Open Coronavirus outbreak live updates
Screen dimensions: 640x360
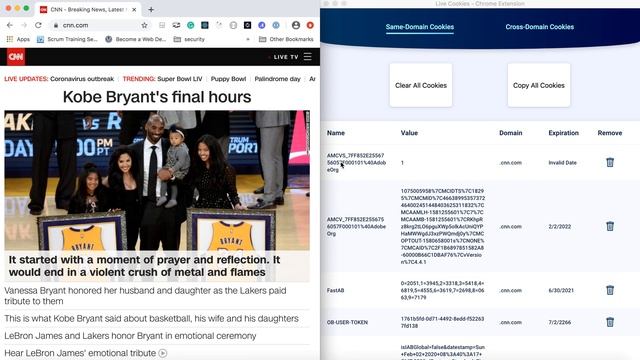click(x=82, y=79)
